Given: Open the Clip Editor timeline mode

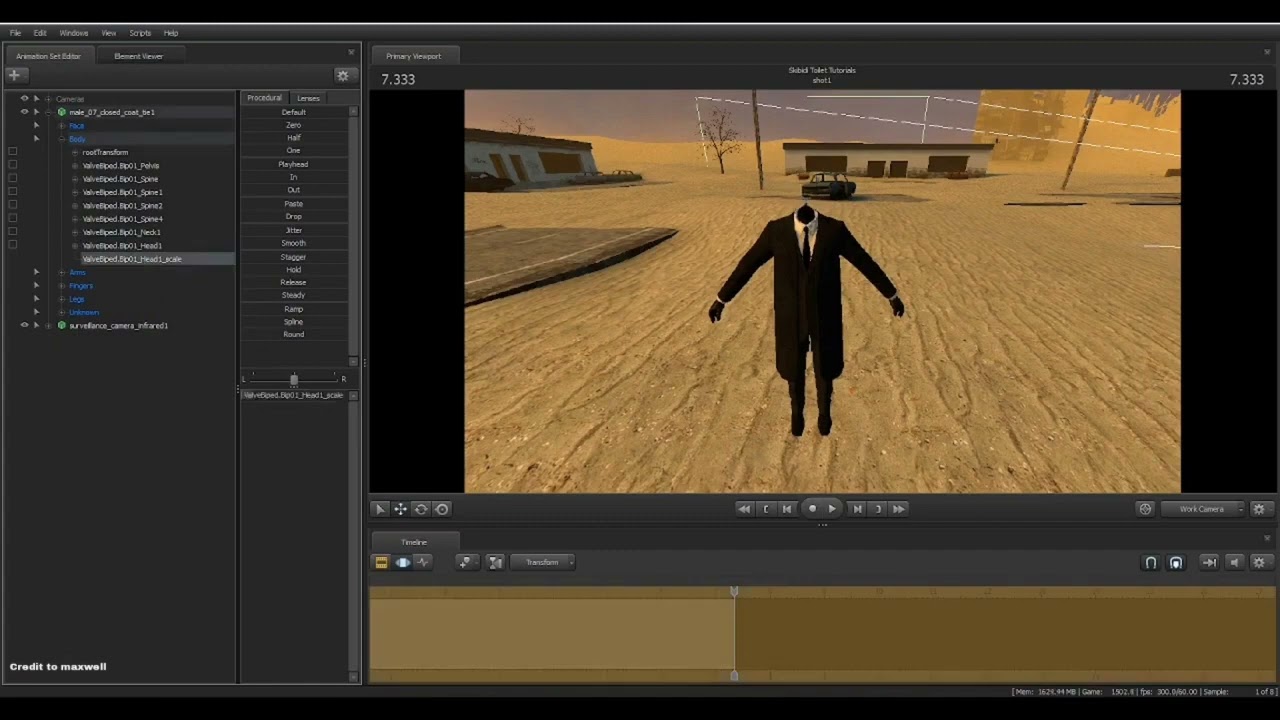Looking at the screenshot, I should coord(381,562).
